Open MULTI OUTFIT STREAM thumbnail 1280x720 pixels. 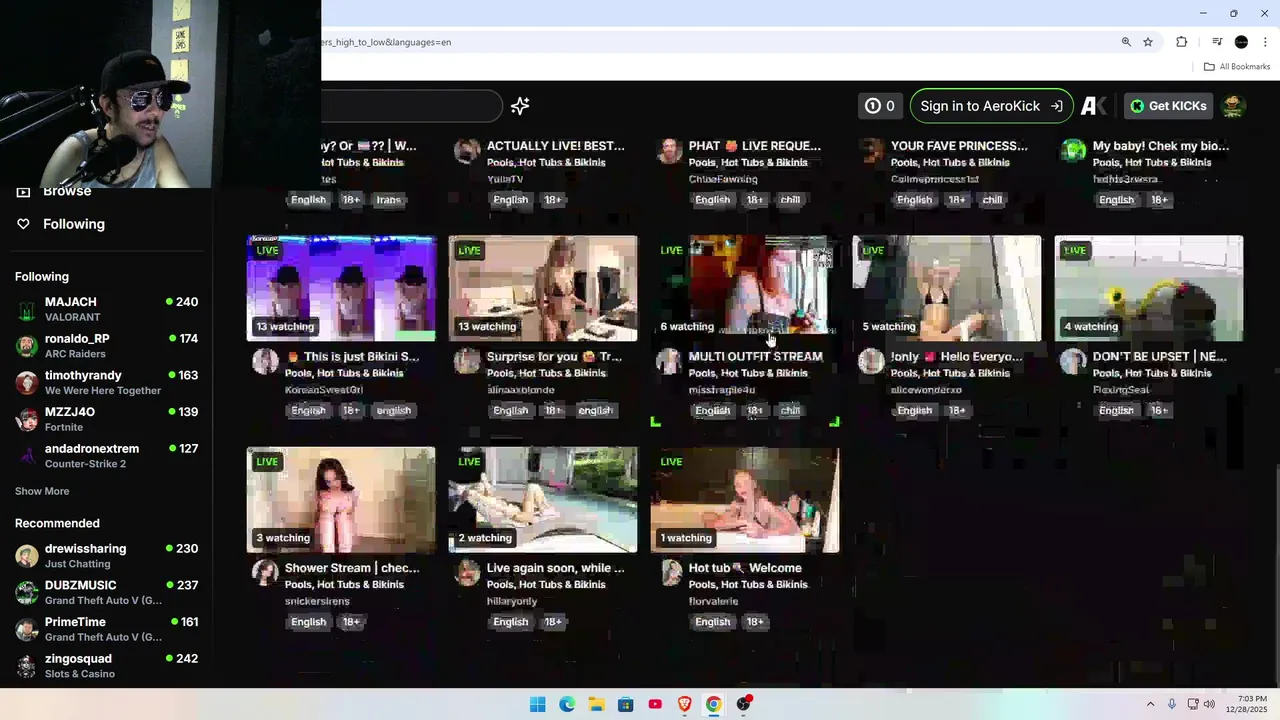tap(745, 289)
